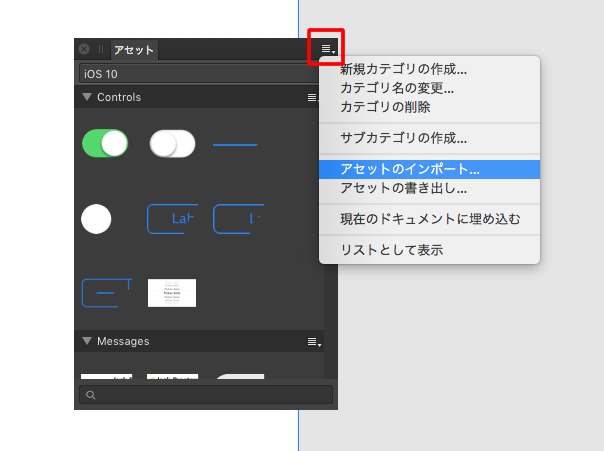Select the green enabled switch asset
This screenshot has height=451, width=604.
pos(105,143)
